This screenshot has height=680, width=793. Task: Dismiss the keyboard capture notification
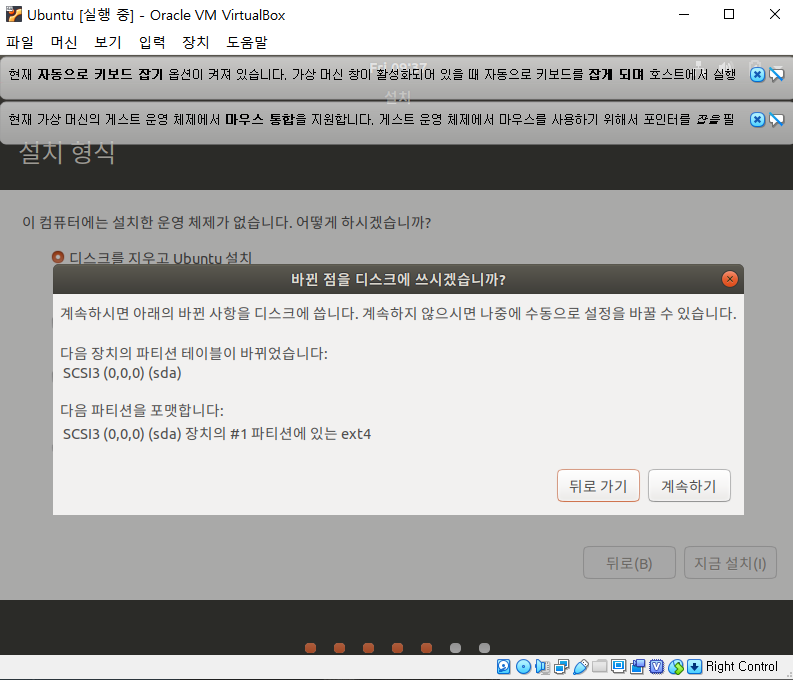pyautogui.click(x=757, y=75)
